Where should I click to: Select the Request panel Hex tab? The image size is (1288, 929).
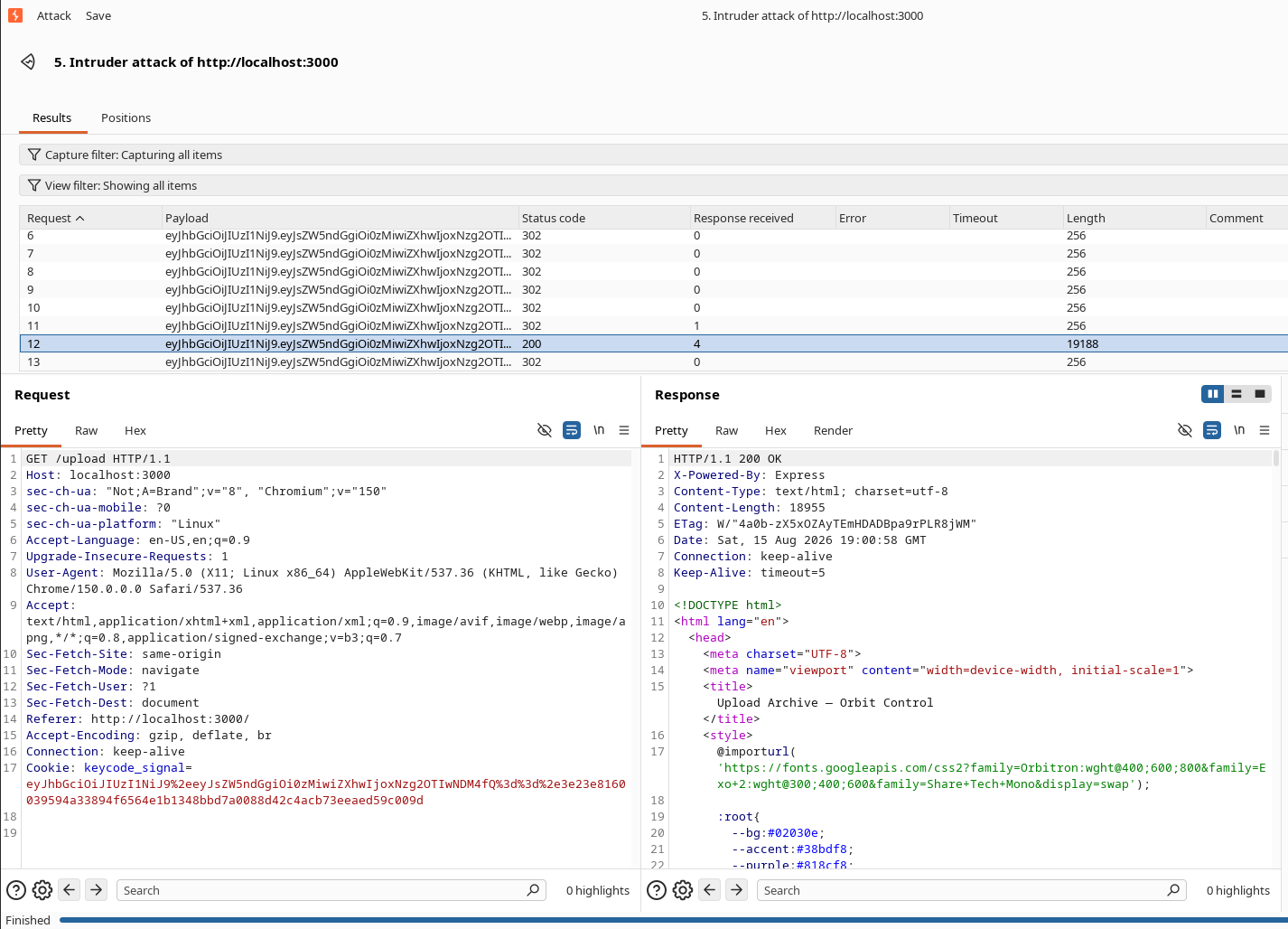[135, 431]
